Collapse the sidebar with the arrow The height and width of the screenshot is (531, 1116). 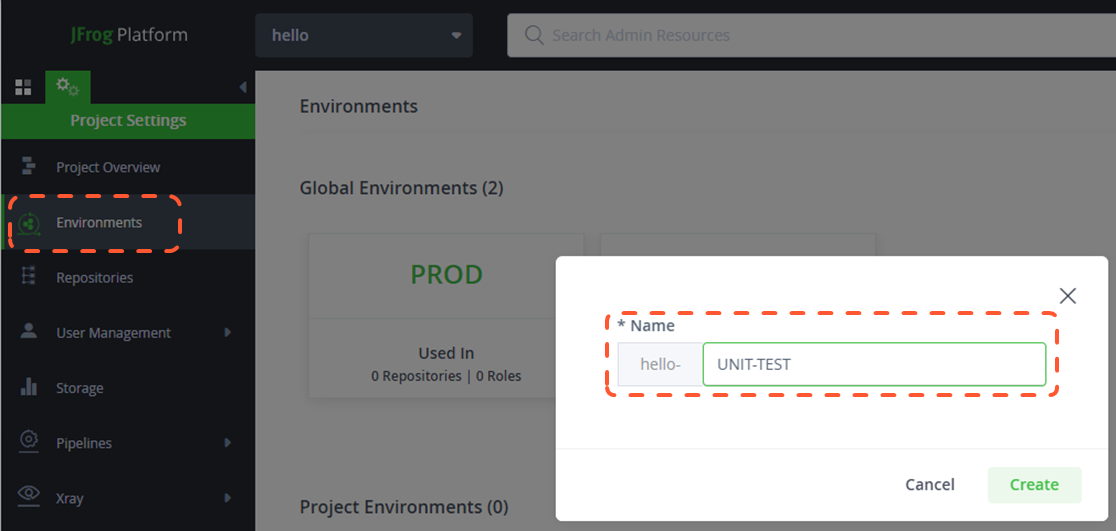pos(242,87)
